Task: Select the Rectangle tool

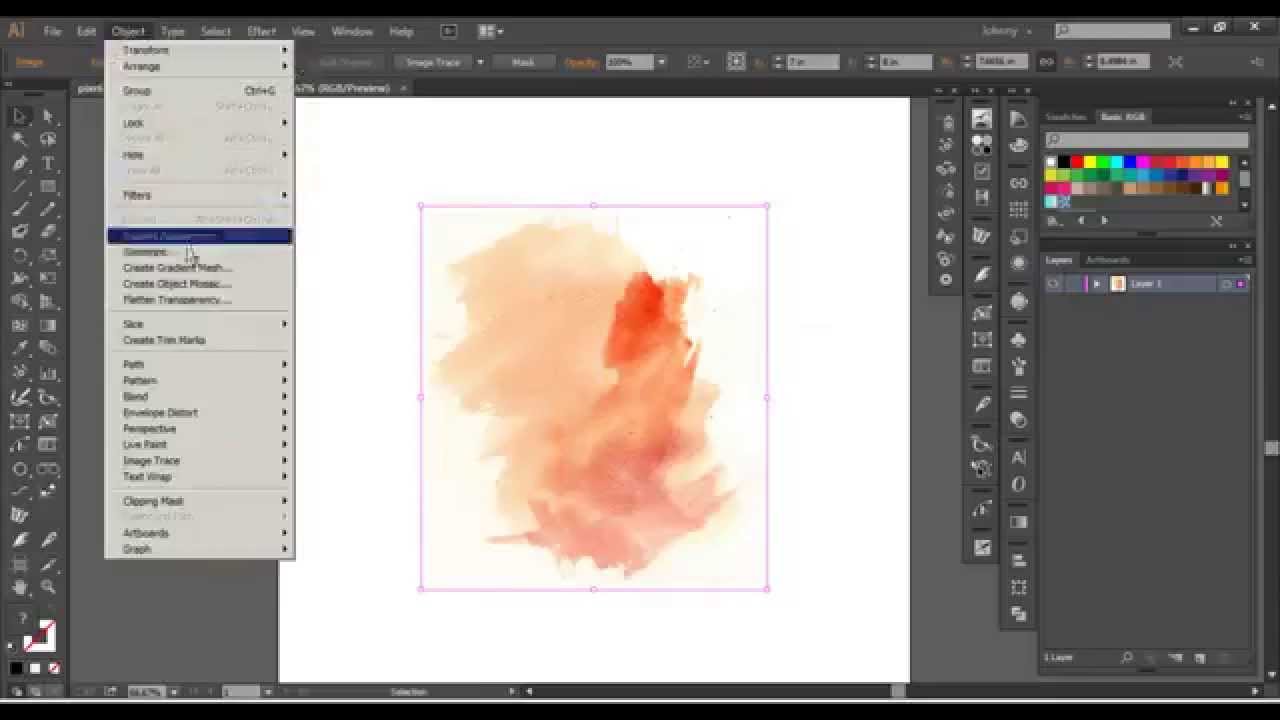Action: 48,188
